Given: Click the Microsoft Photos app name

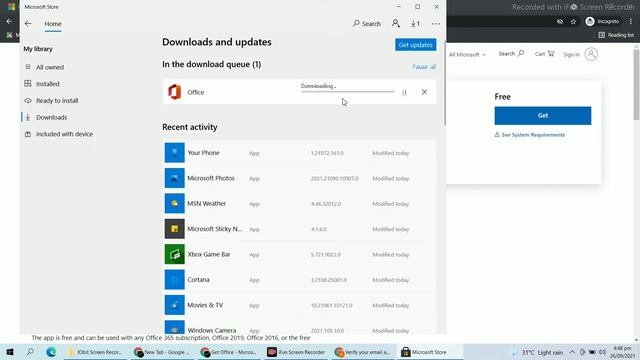Looking at the screenshot, I should [211, 178].
